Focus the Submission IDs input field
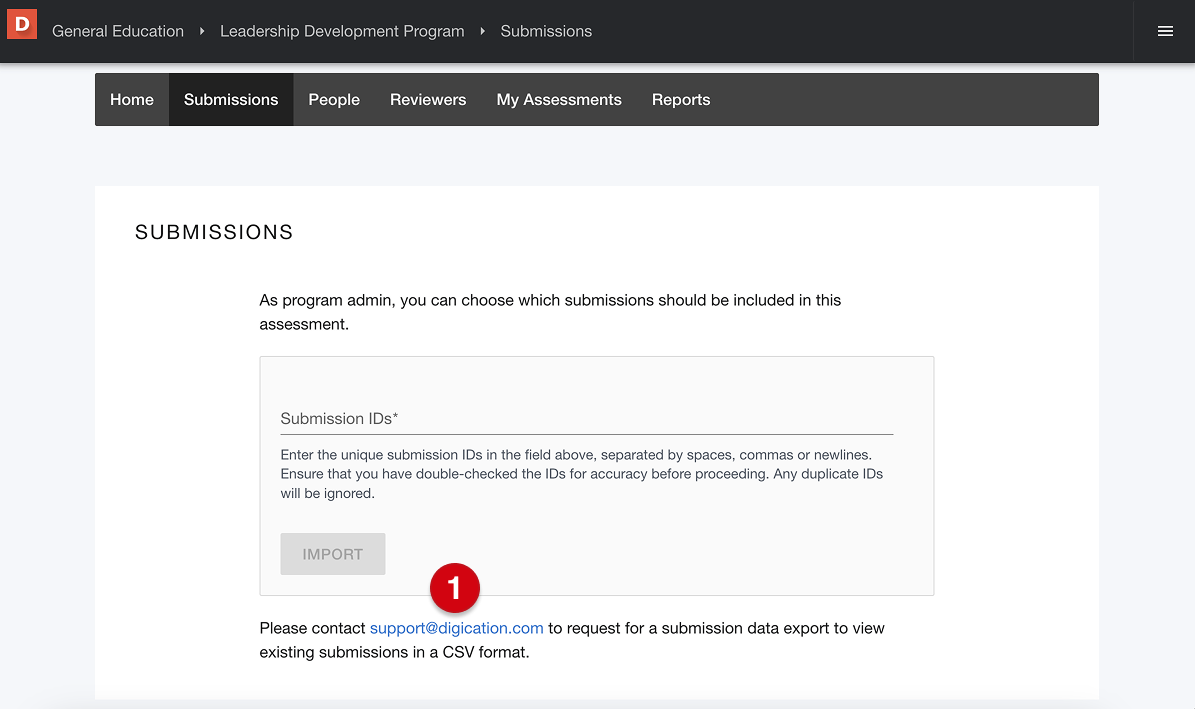The image size is (1195, 709). 586,418
